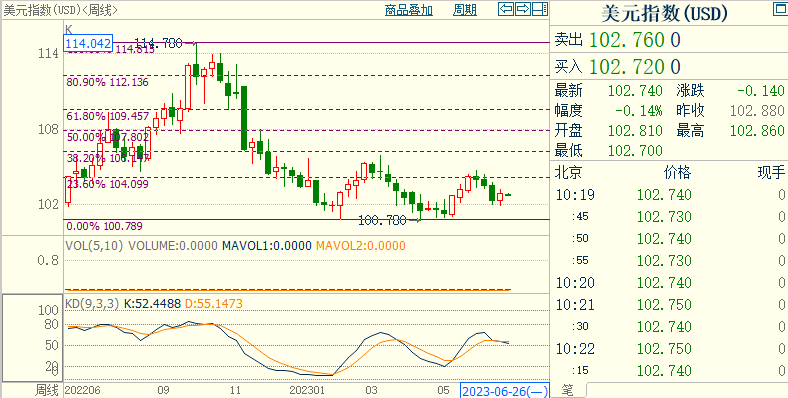Image resolution: width=788 pixels, height=398 pixels.
Task: Click the 114.780 high price marker
Action: 159,44
